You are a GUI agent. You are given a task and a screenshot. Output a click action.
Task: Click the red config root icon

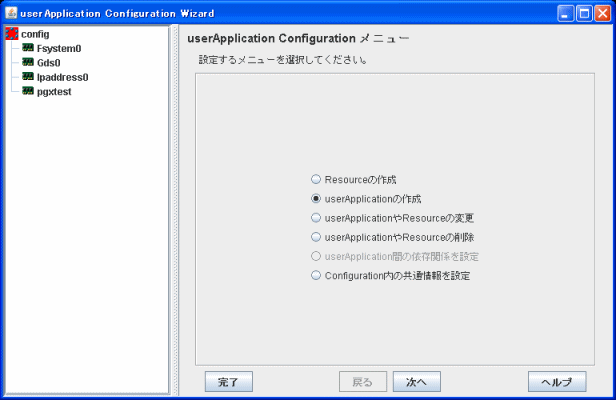coord(12,34)
